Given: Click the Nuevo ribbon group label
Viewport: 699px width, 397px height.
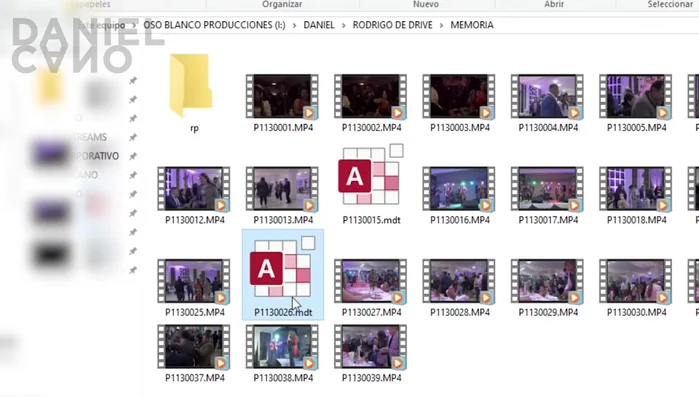Looking at the screenshot, I should (426, 4).
